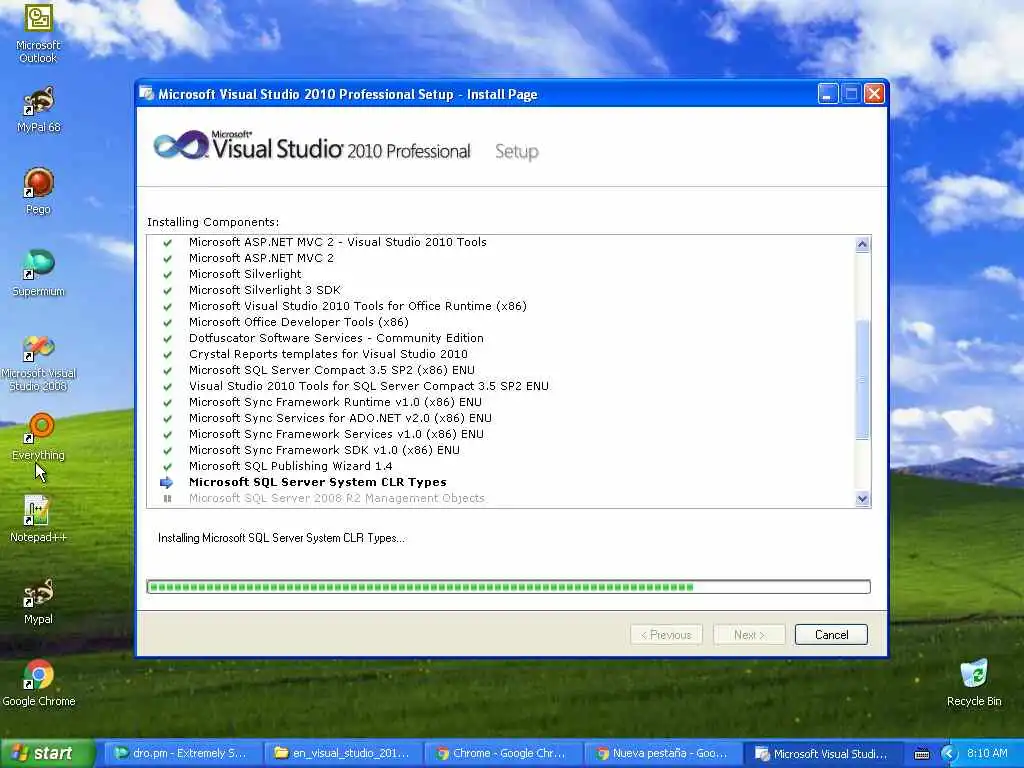This screenshot has width=1024, height=768.
Task: Click the pending icon beside SQL Server 2008 R2 Management Objects
Action: (x=167, y=498)
